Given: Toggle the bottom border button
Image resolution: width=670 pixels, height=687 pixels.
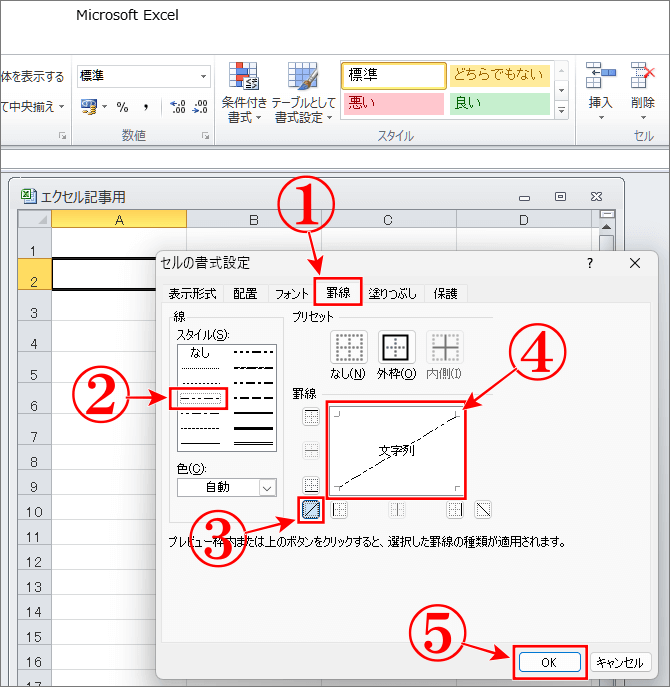Looking at the screenshot, I should pos(311,485).
